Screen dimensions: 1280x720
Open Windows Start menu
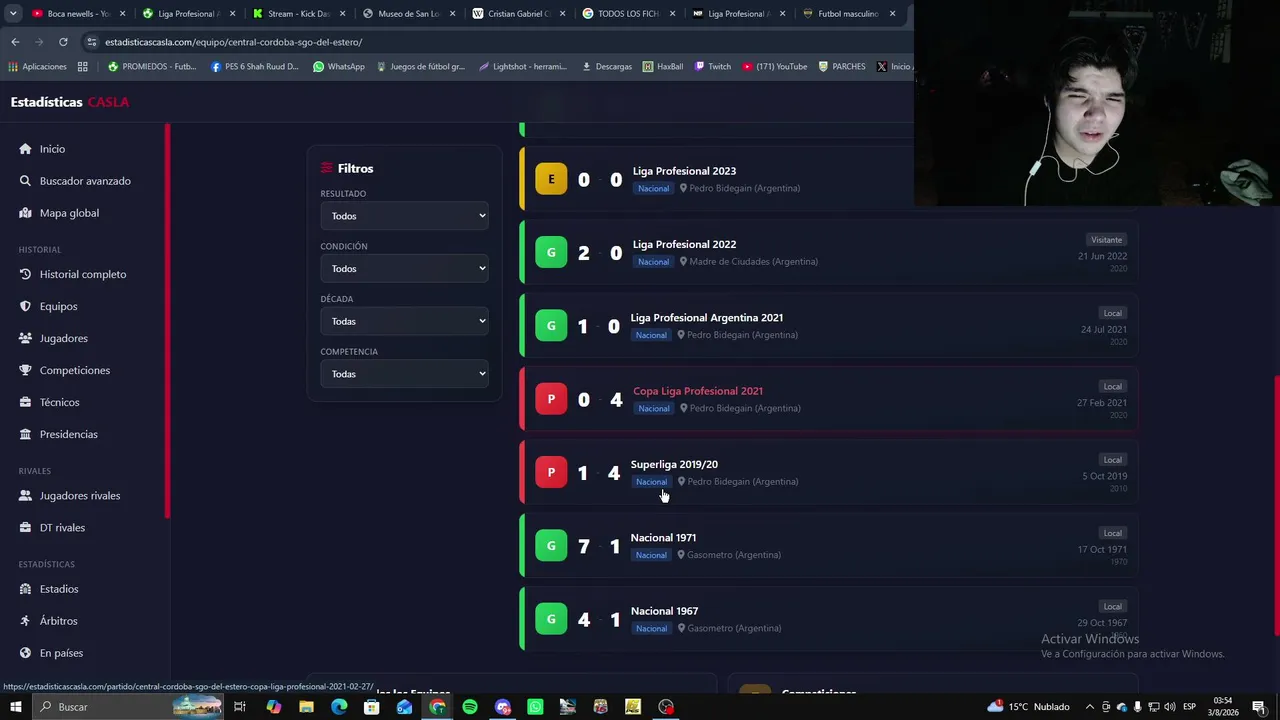coord(16,707)
